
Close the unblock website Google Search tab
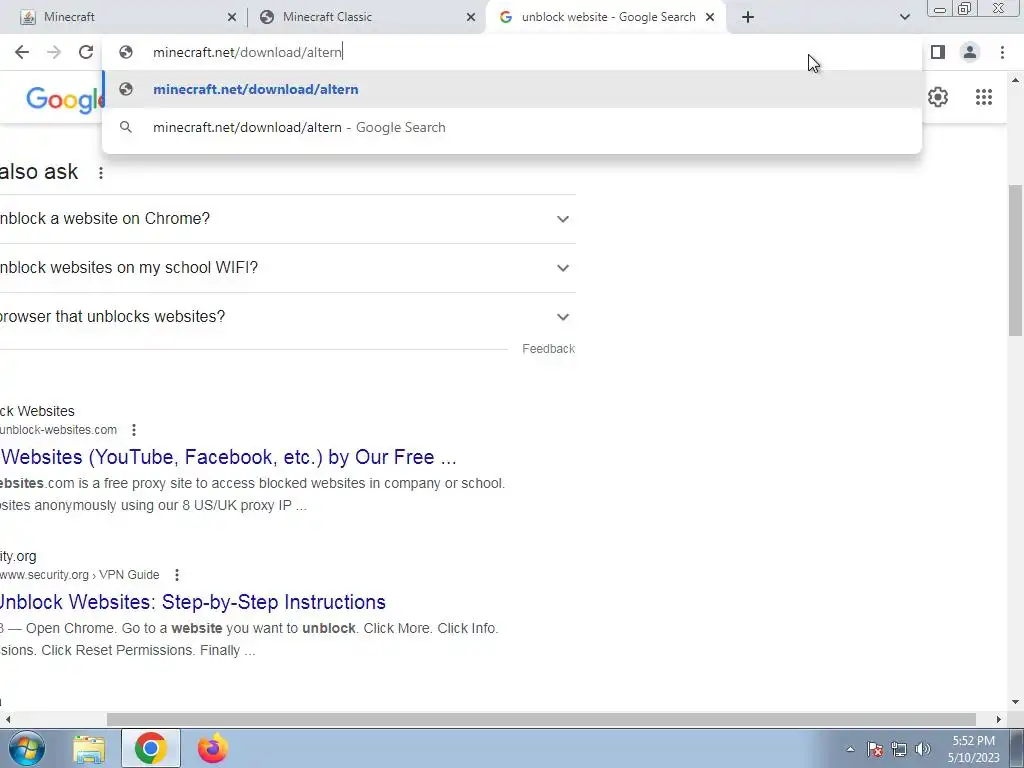pyautogui.click(x=710, y=17)
